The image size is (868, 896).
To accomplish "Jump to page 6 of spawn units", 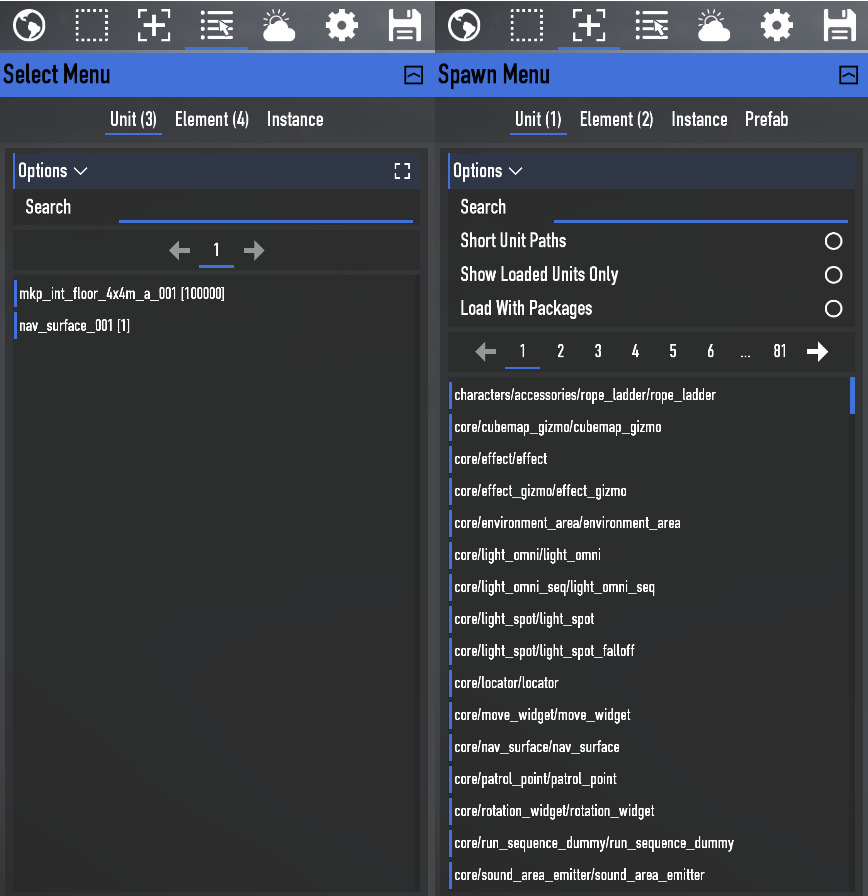I will pos(710,351).
